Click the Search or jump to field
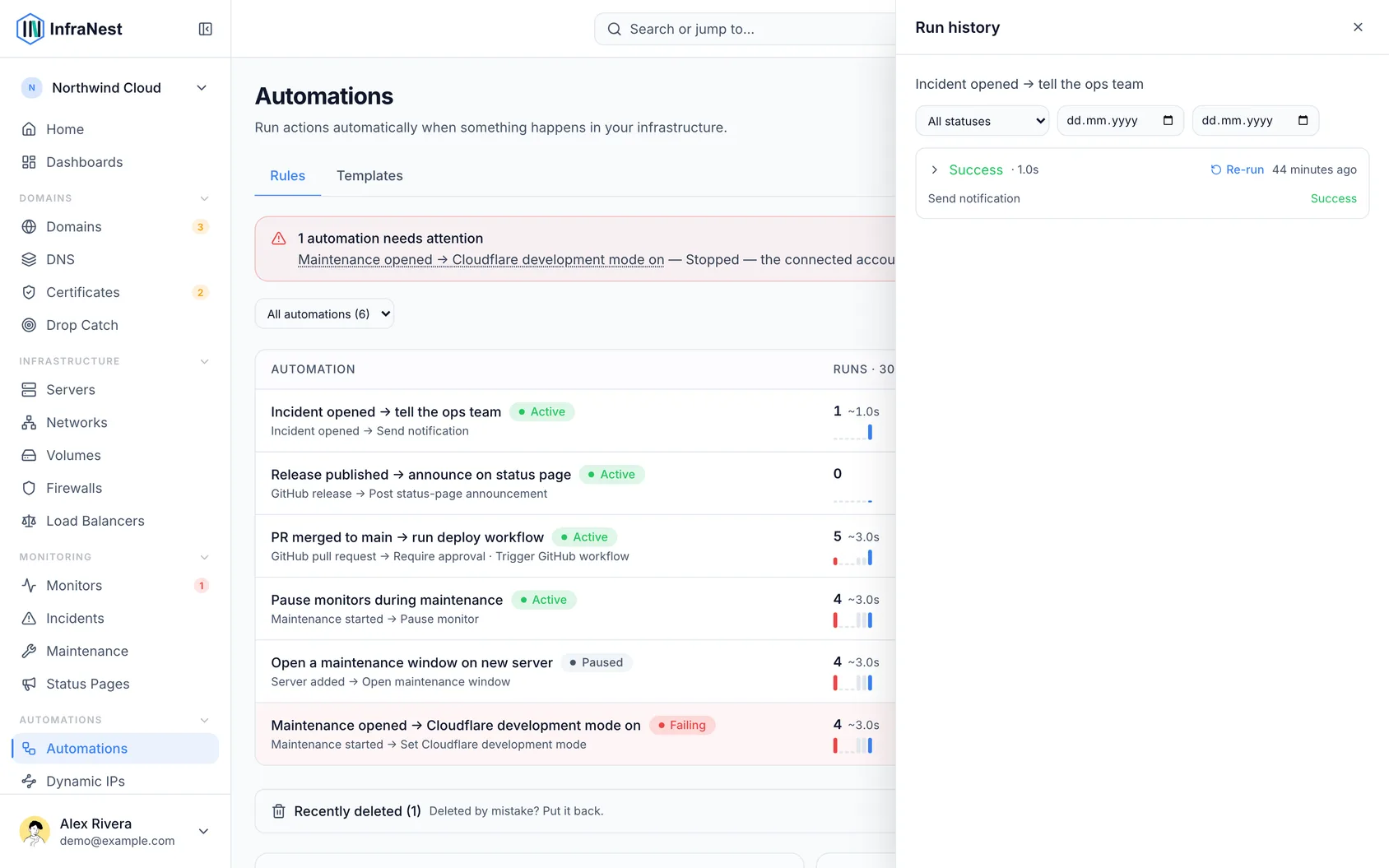The image size is (1389, 868). [x=745, y=29]
